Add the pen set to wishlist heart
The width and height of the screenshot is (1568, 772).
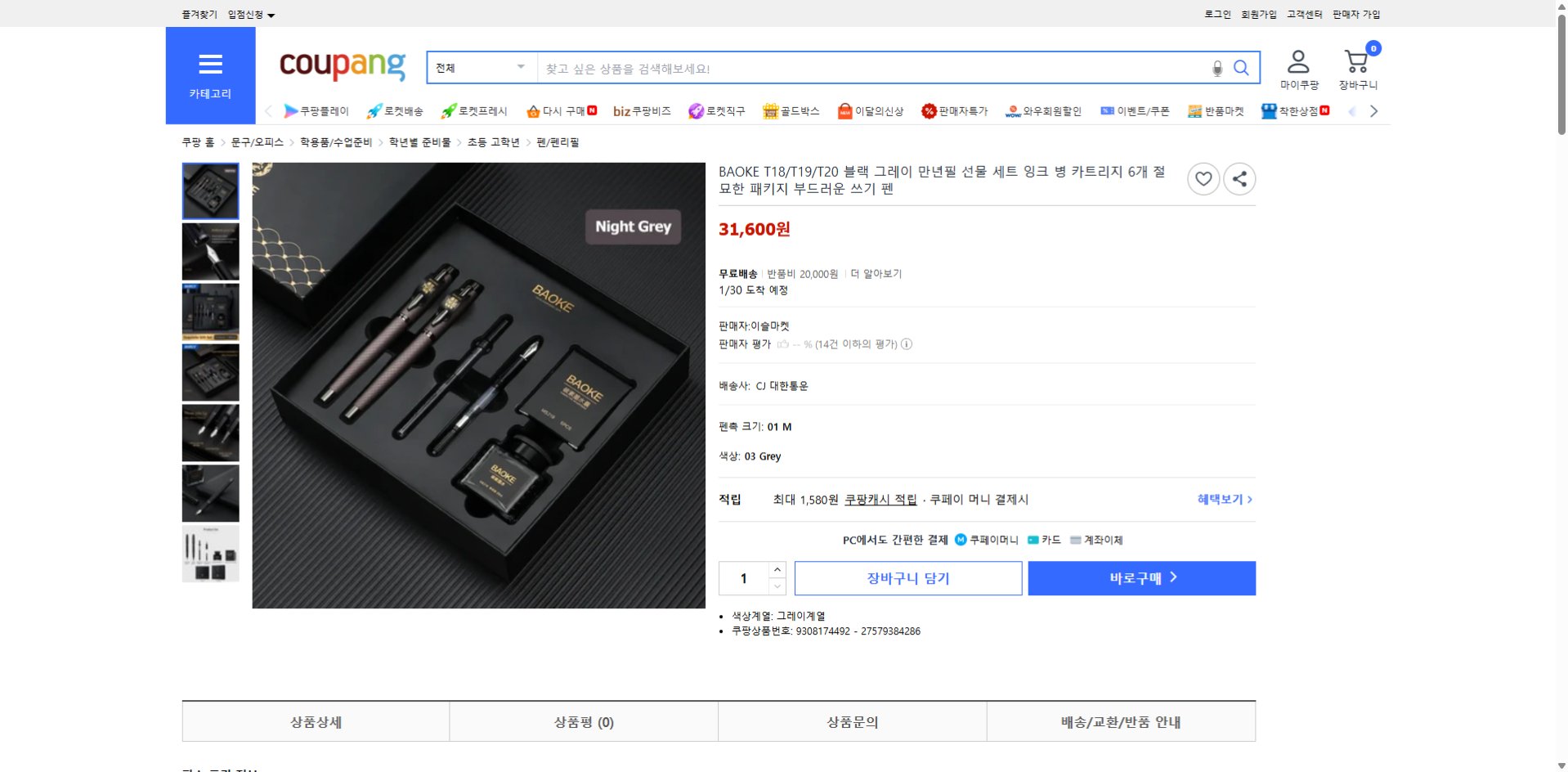tap(1203, 178)
